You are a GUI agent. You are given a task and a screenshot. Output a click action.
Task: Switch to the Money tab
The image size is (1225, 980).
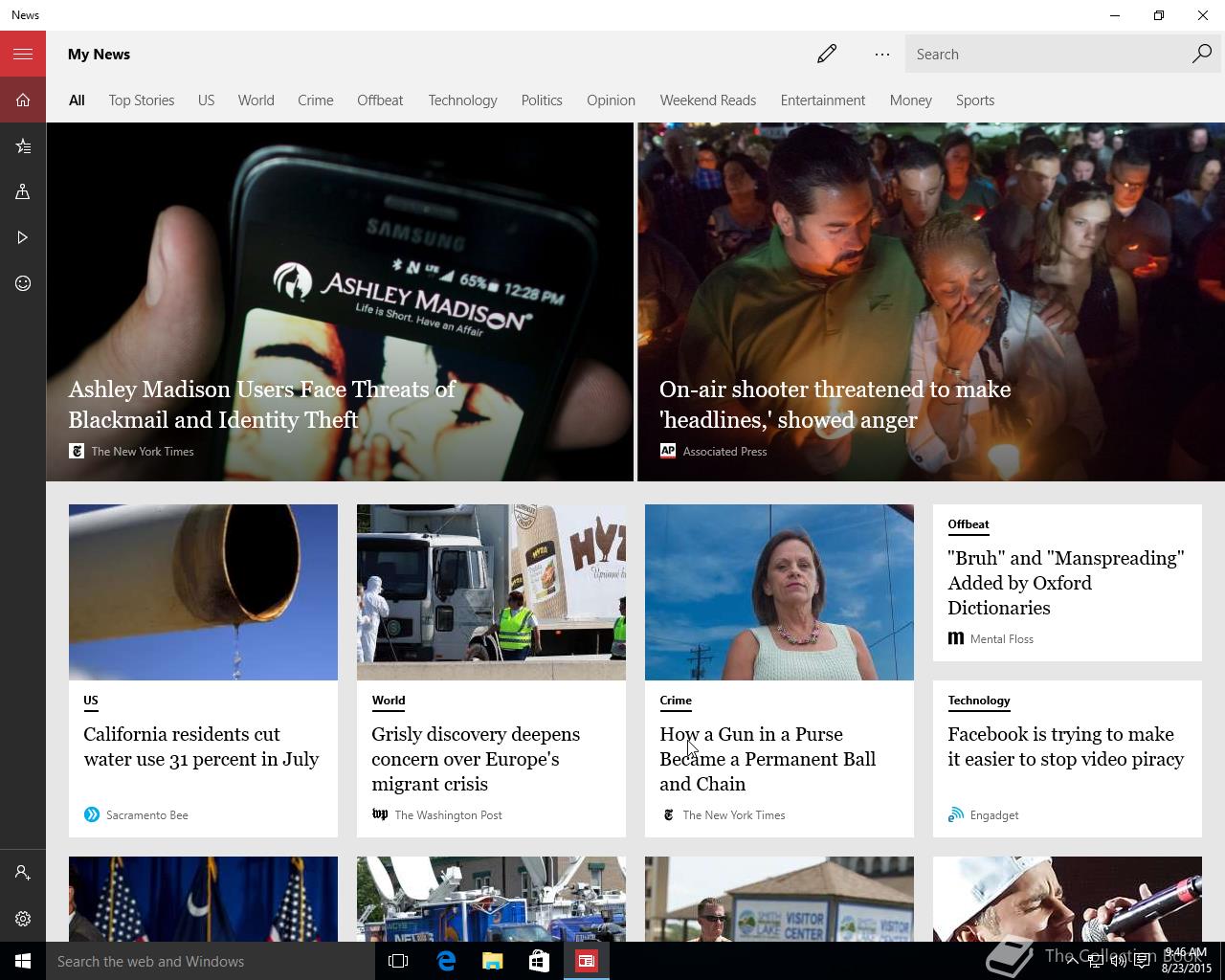coord(910,100)
